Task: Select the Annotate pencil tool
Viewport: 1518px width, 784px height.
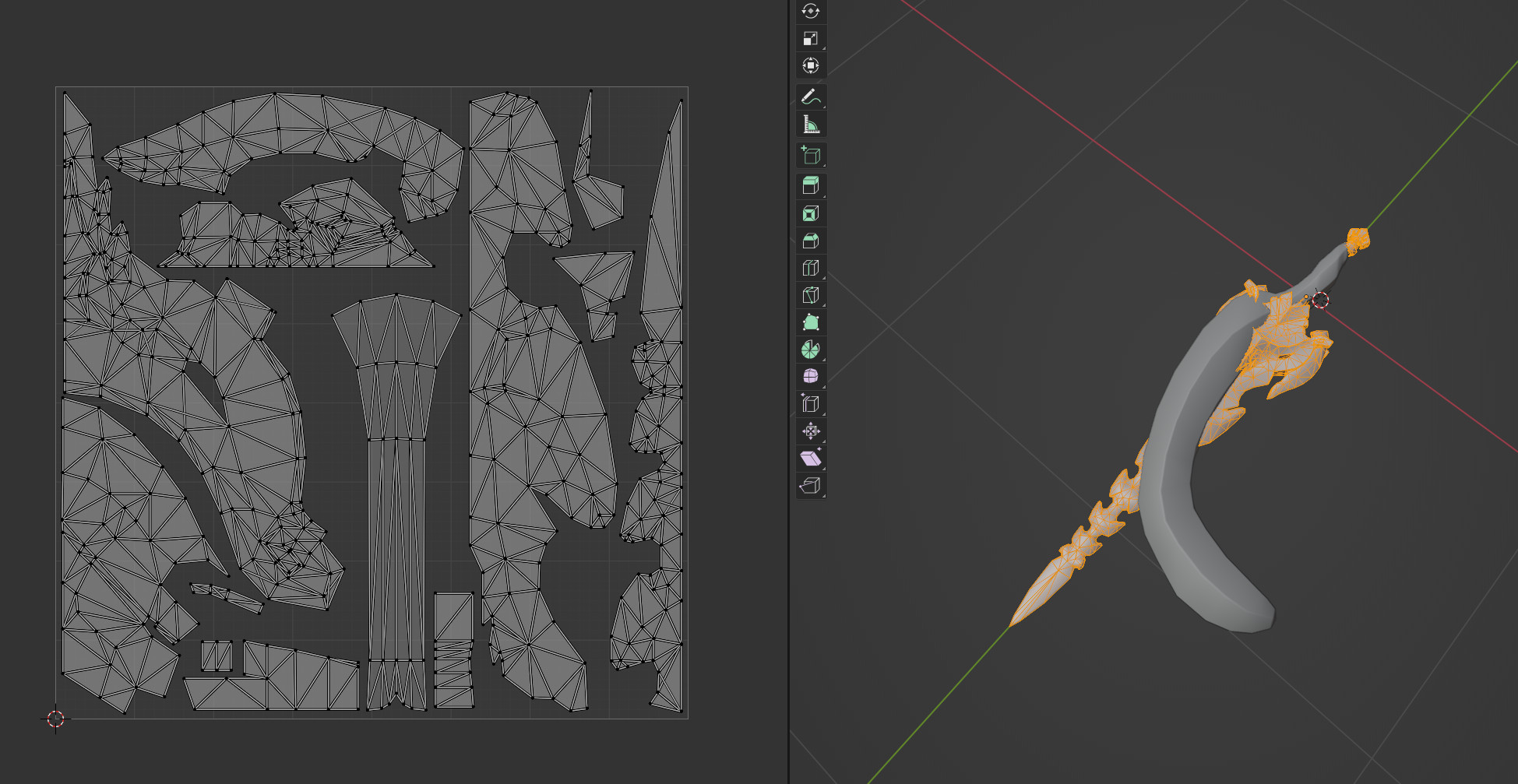Action: click(810, 97)
